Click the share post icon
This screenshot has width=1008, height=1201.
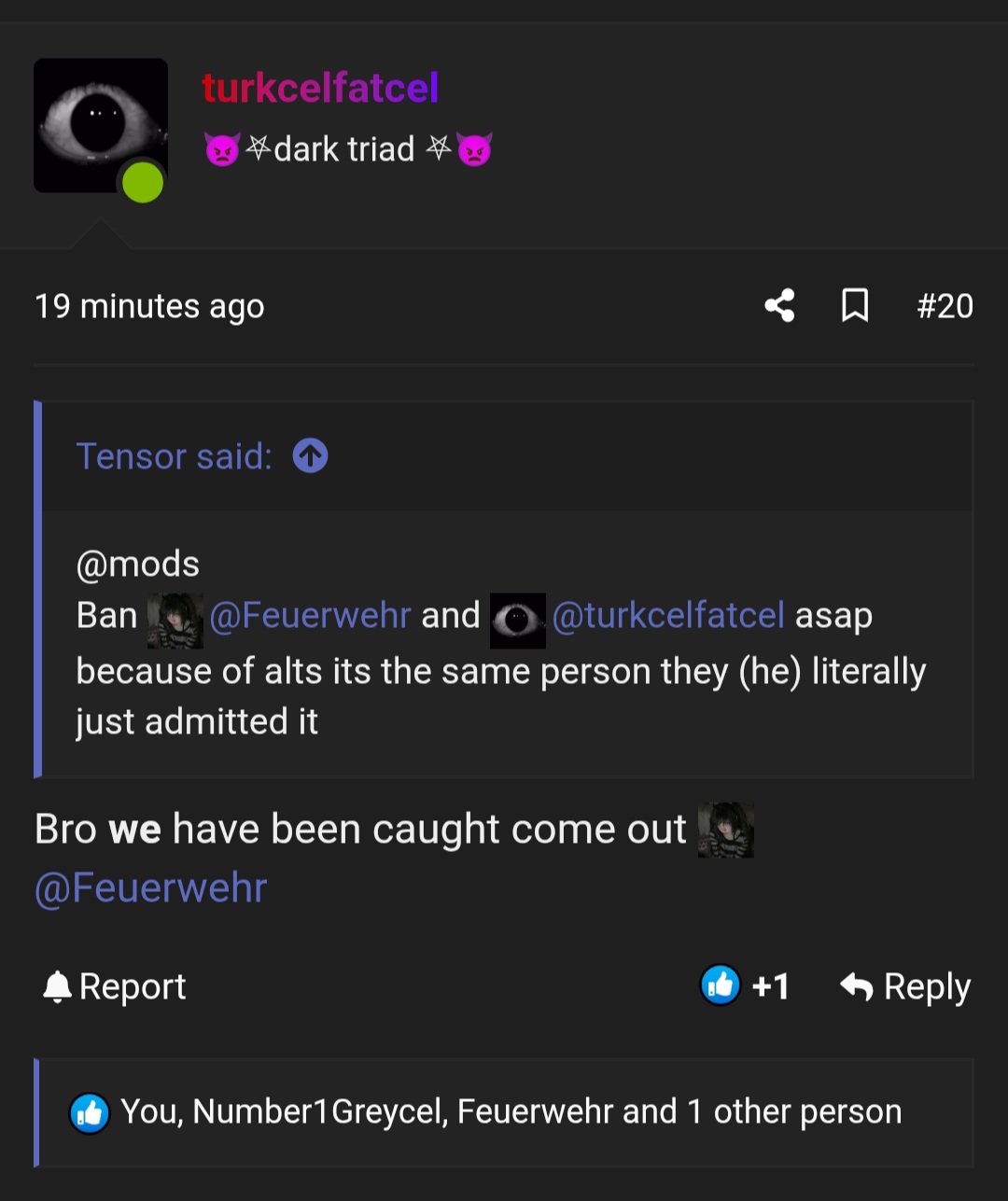pos(779,305)
